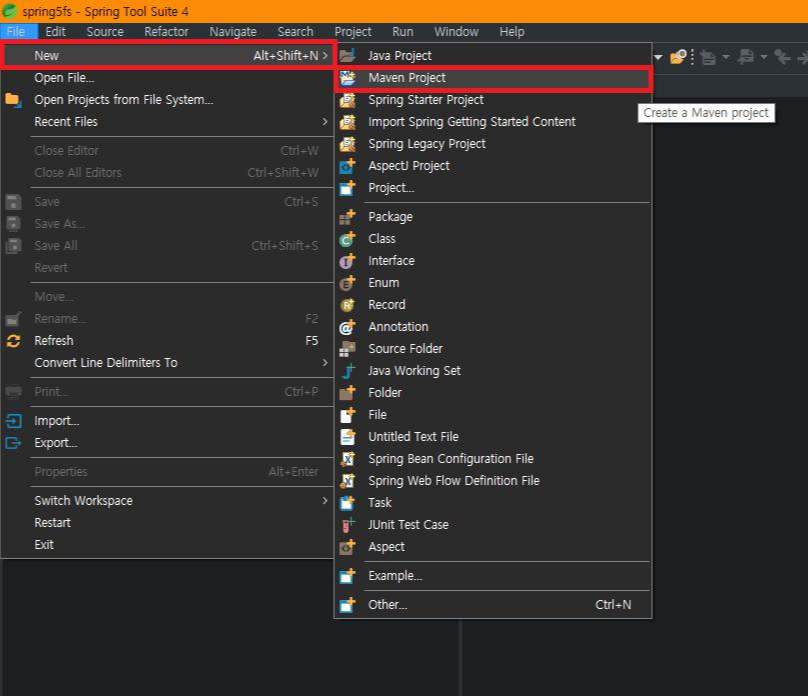808x696 pixels.
Task: Click the Untitled Text File icon
Action: pyautogui.click(x=348, y=437)
